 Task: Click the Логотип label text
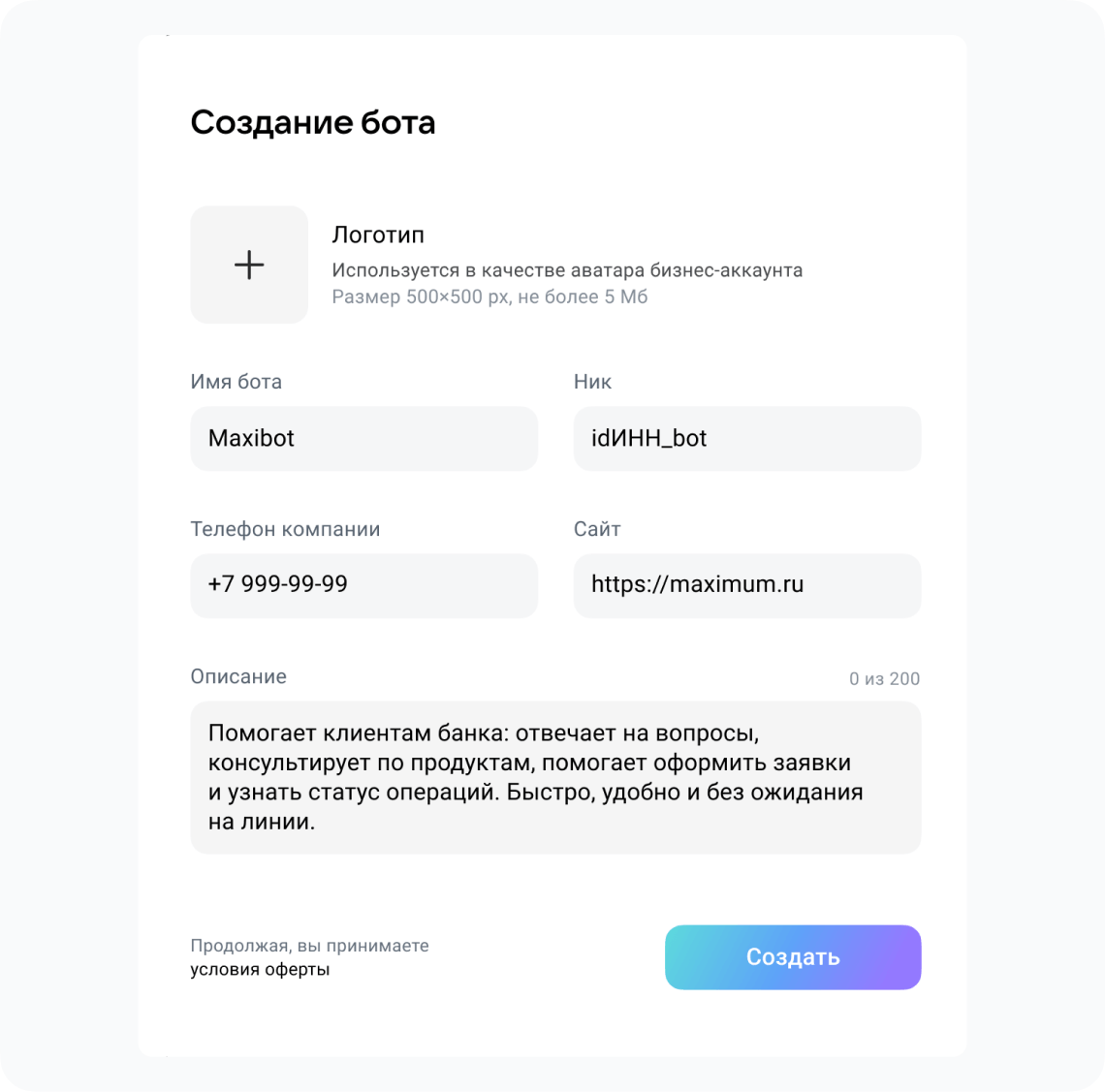378,234
